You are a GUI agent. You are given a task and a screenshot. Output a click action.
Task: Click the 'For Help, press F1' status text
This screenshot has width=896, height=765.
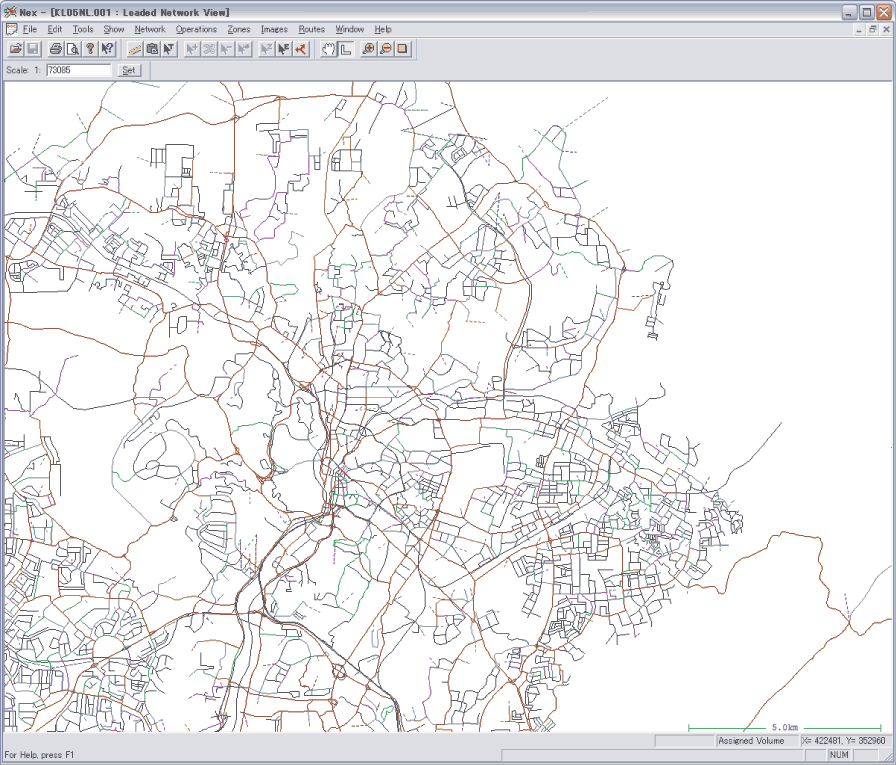pyautogui.click(x=39, y=755)
